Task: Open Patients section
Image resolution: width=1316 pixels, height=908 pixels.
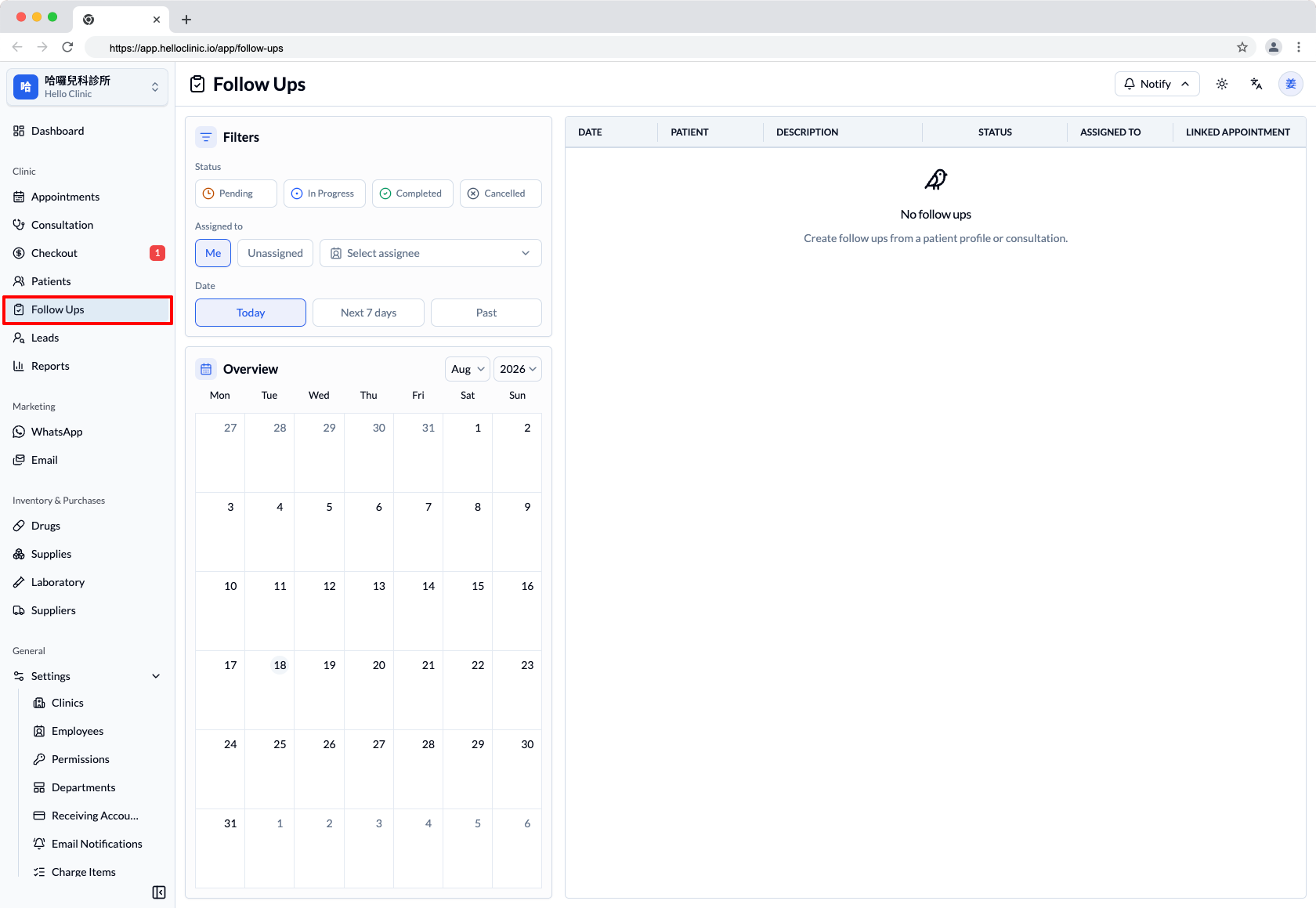Action: pos(88,281)
